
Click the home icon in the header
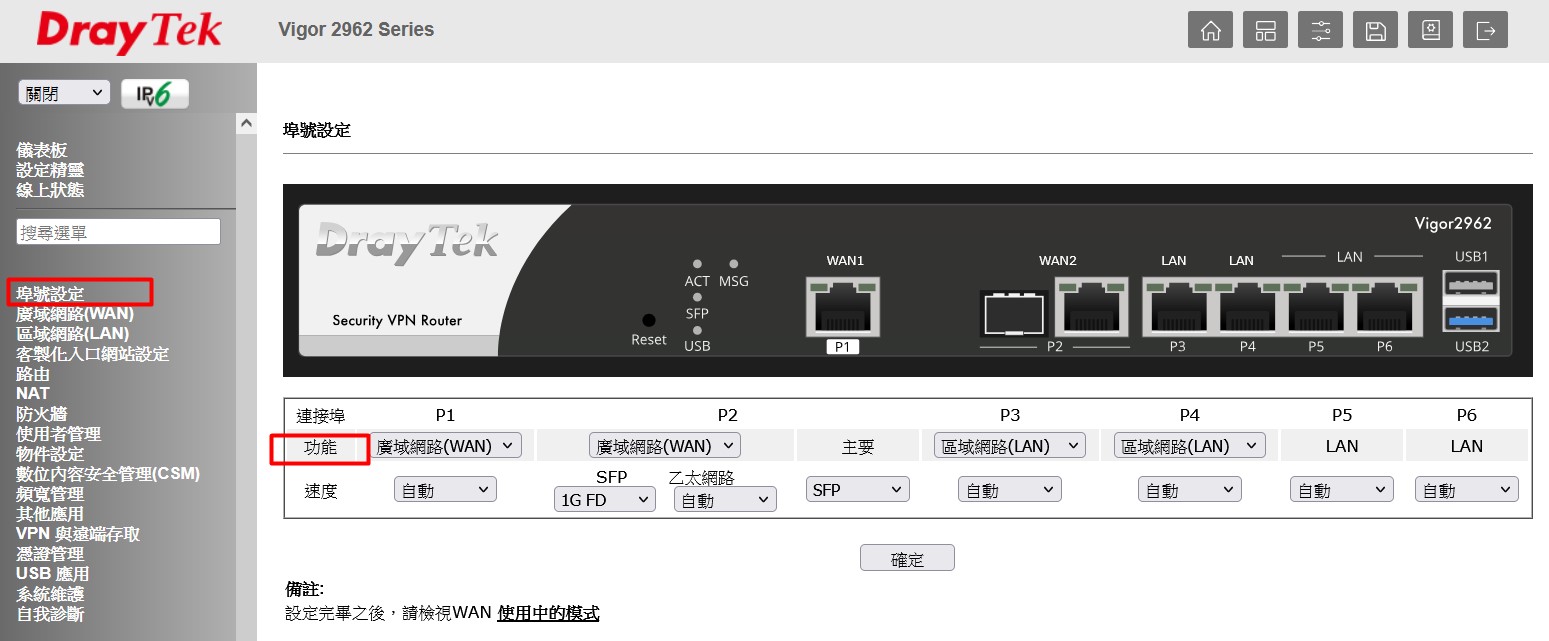1210,30
